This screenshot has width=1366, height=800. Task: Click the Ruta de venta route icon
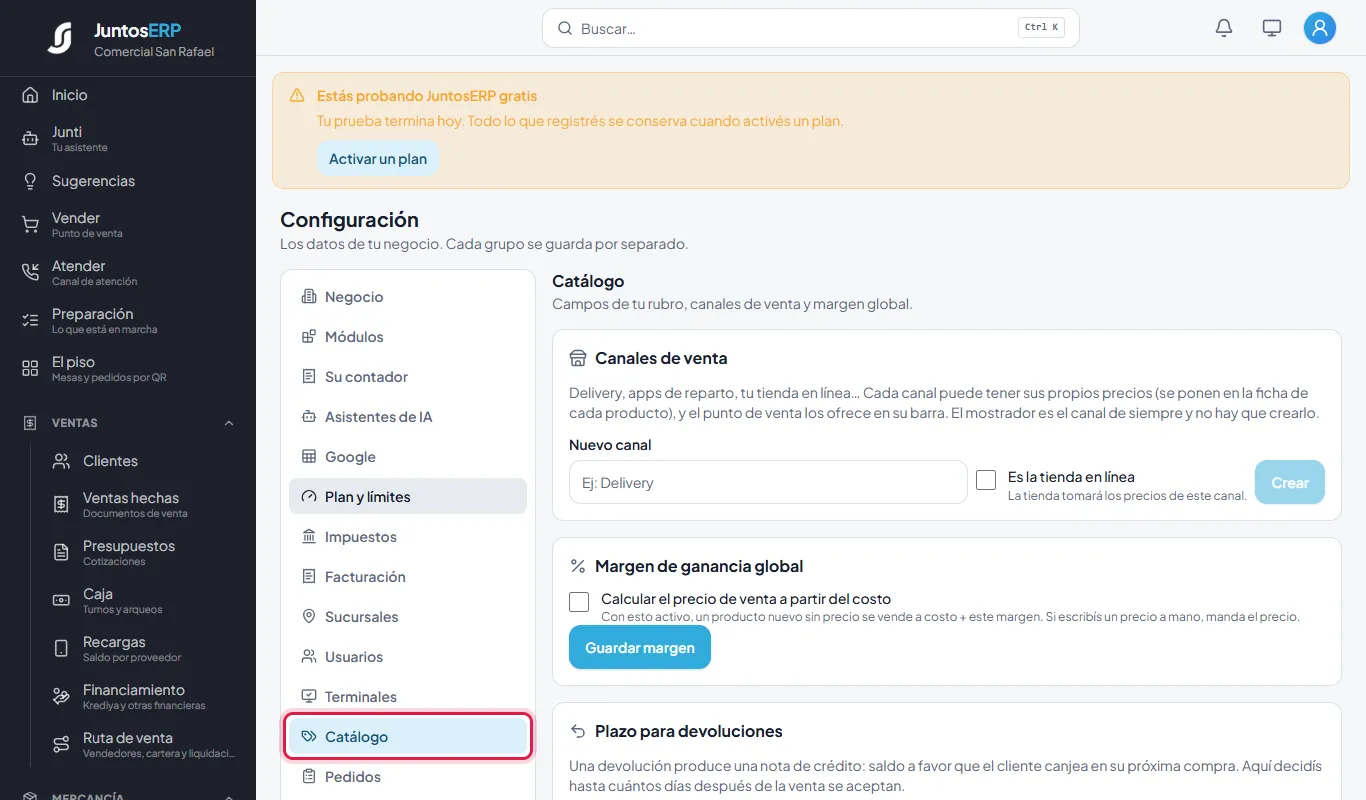[x=61, y=745]
